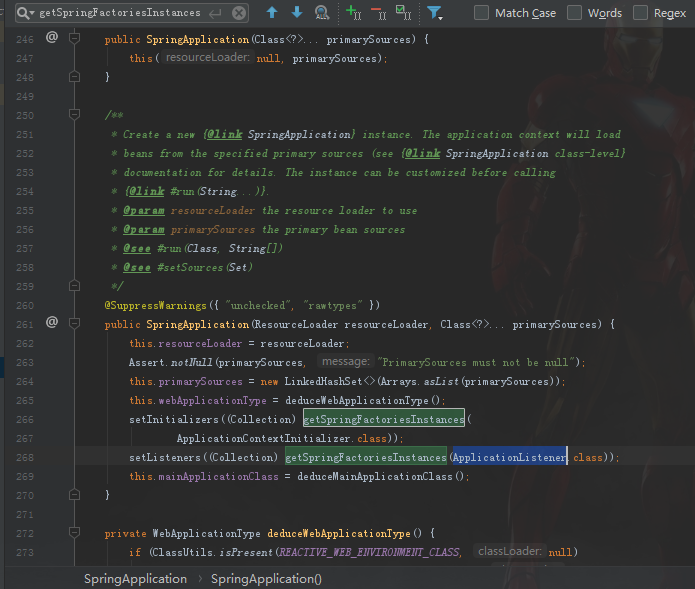Fold the constructor starting at line 246
This screenshot has height=589, width=695.
click(74, 39)
